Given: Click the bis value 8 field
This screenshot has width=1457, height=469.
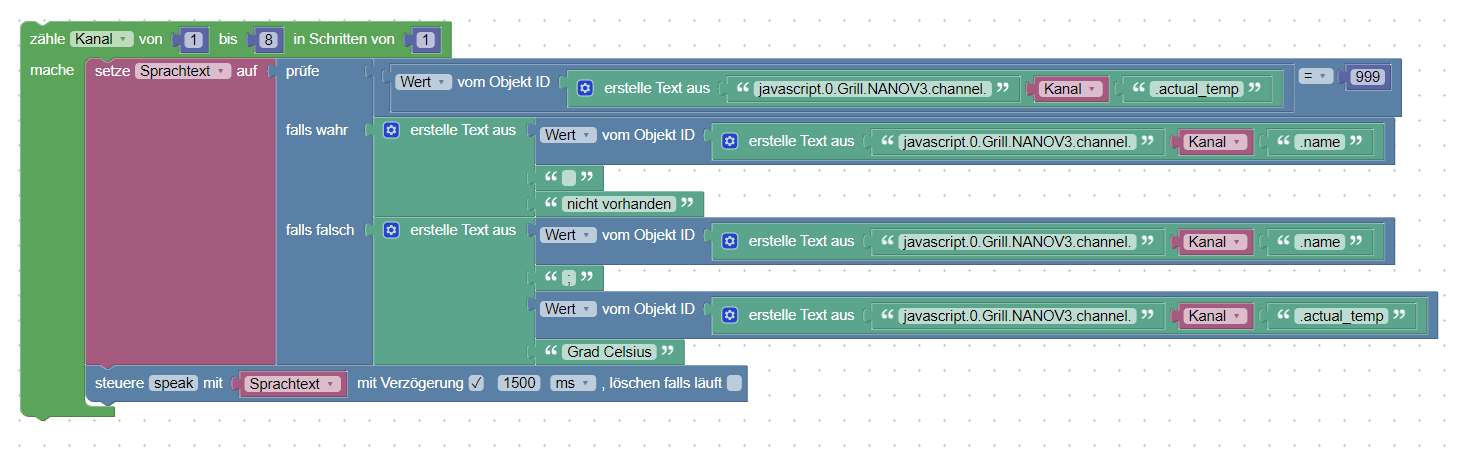Looking at the screenshot, I should click(267, 40).
